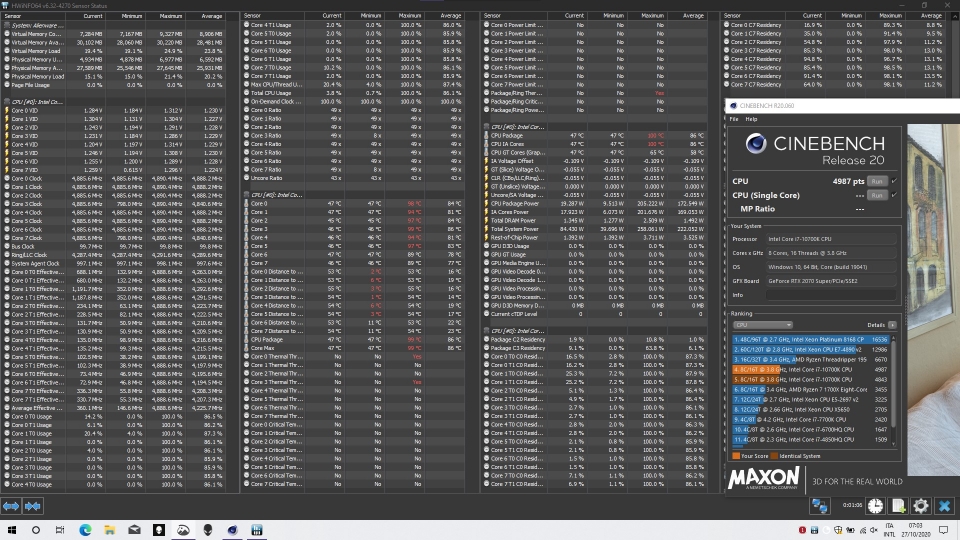960x540 pixels.
Task: Collapse CPU [#0] group above CPU Package
Action: click(x=487, y=127)
